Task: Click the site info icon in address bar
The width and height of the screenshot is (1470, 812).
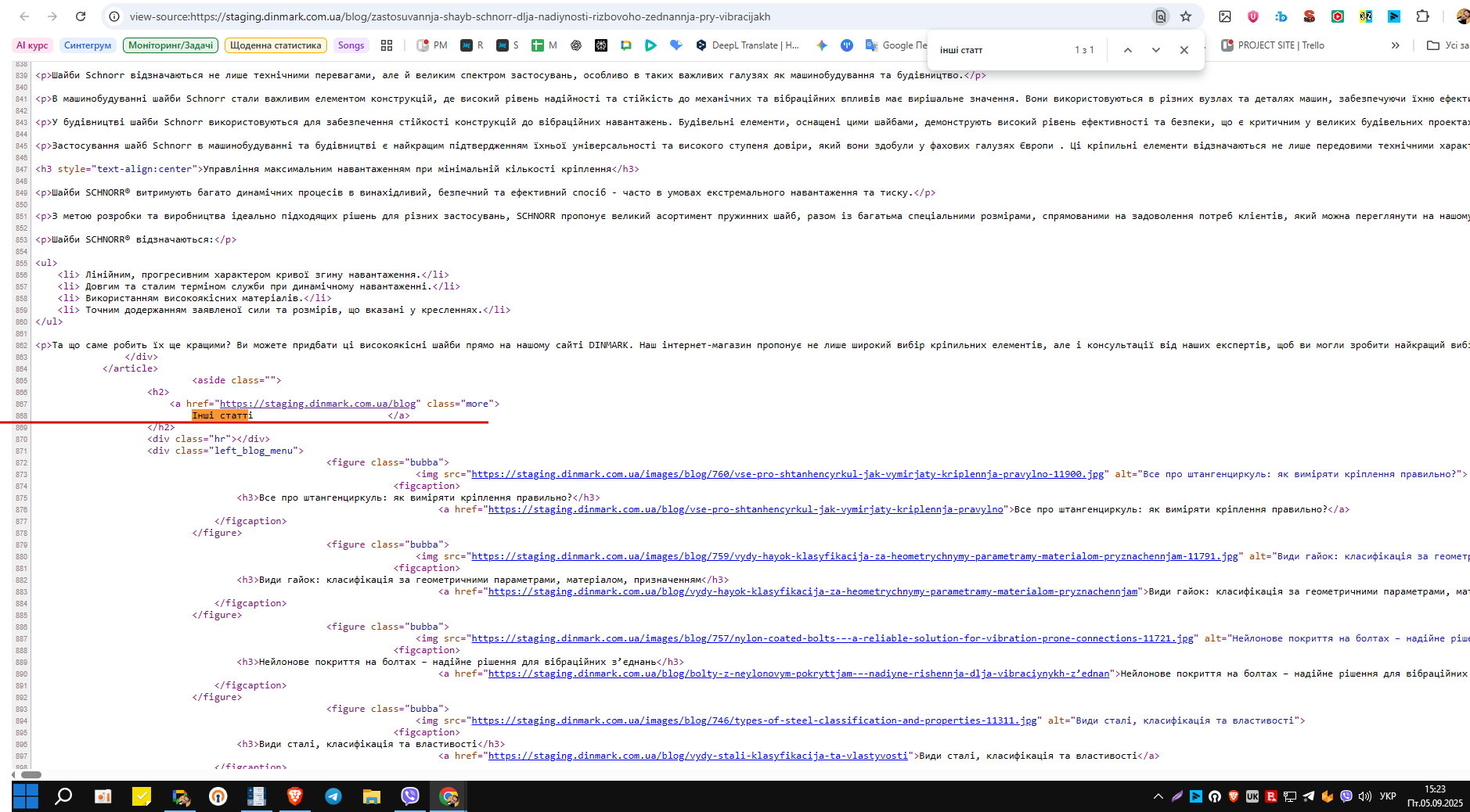Action: pyautogui.click(x=114, y=16)
